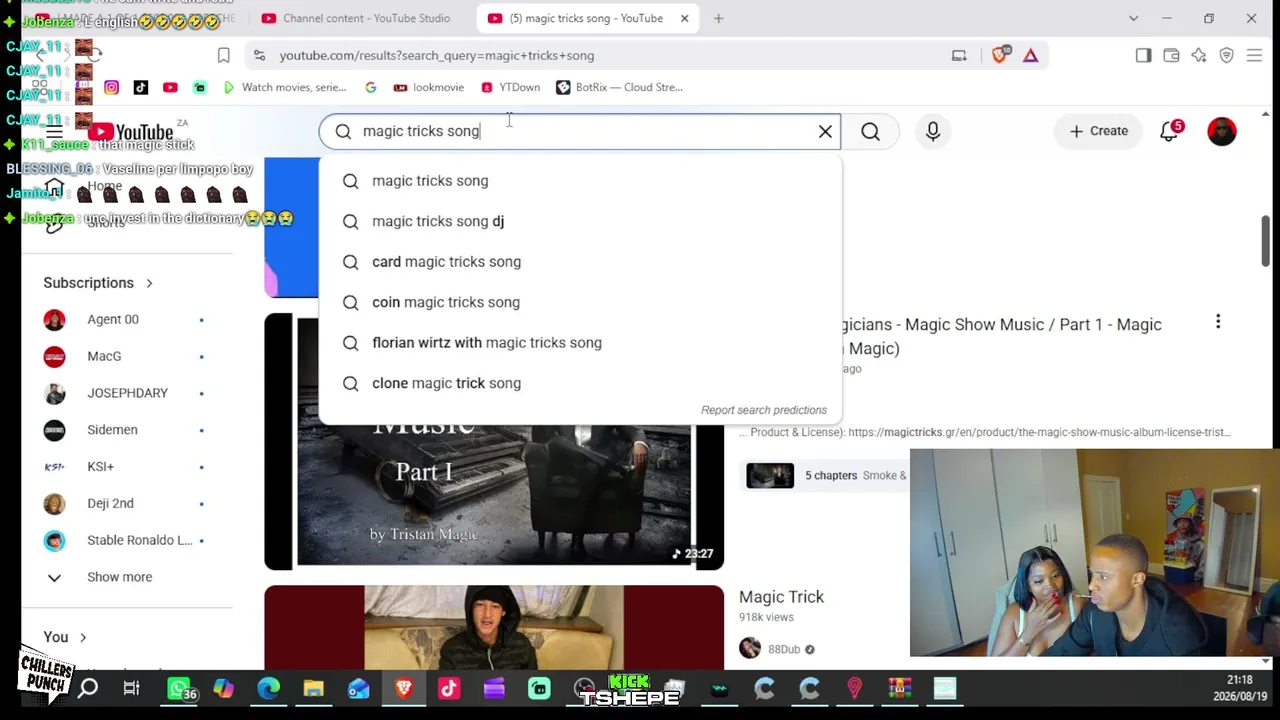Open TikTok app from the taskbar

449,688
